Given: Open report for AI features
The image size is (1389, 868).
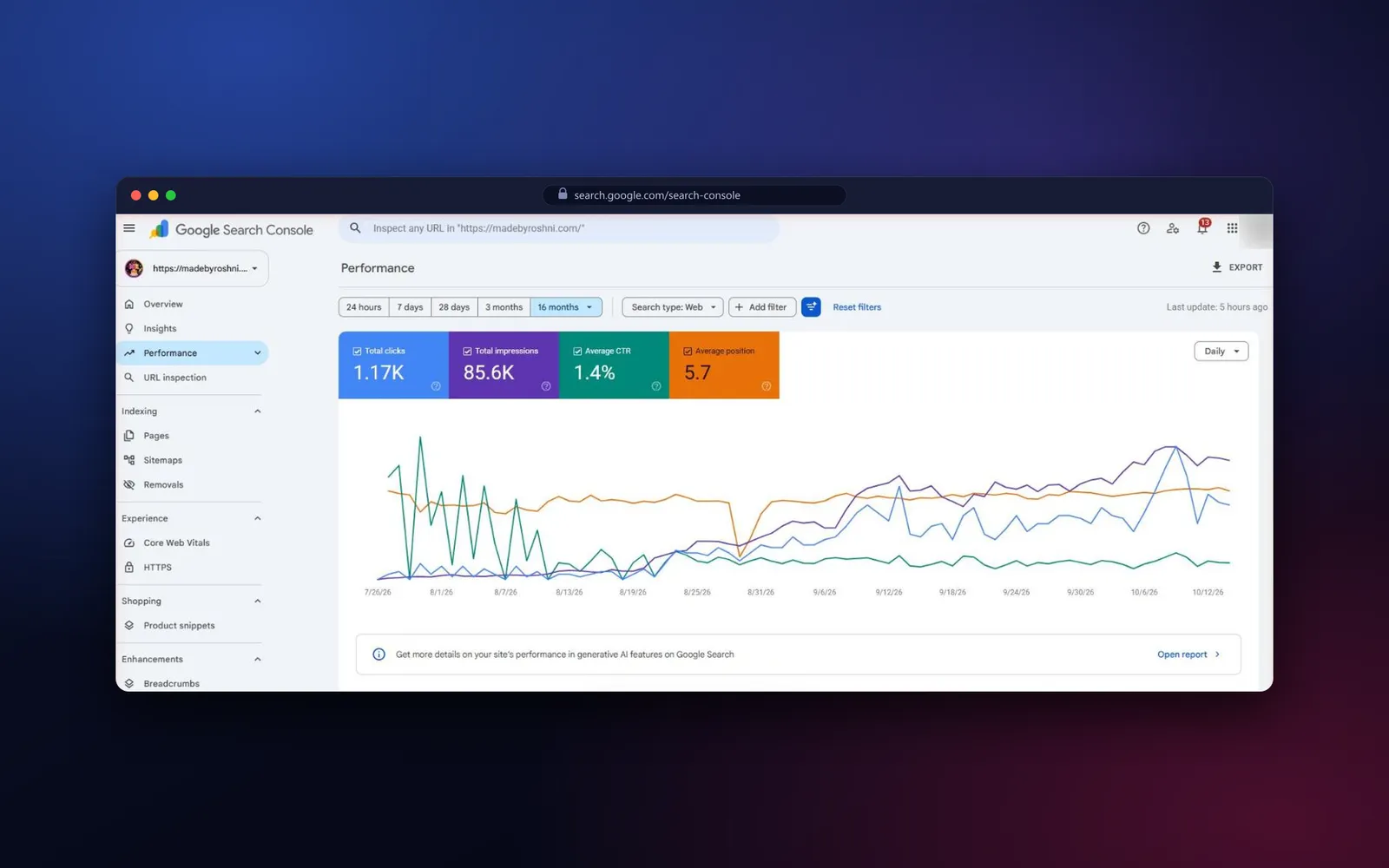Looking at the screenshot, I should coord(1188,654).
